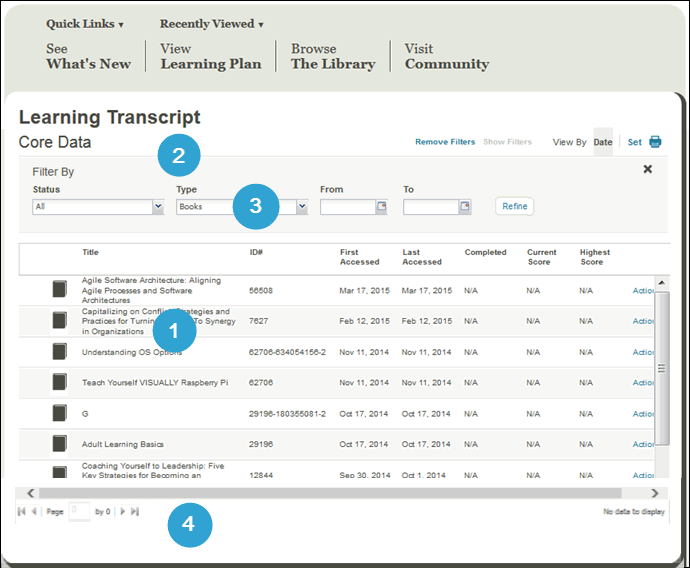This screenshot has width=690, height=568.
Task: Click vertical scrollbar up arrow
Action: tap(661, 282)
